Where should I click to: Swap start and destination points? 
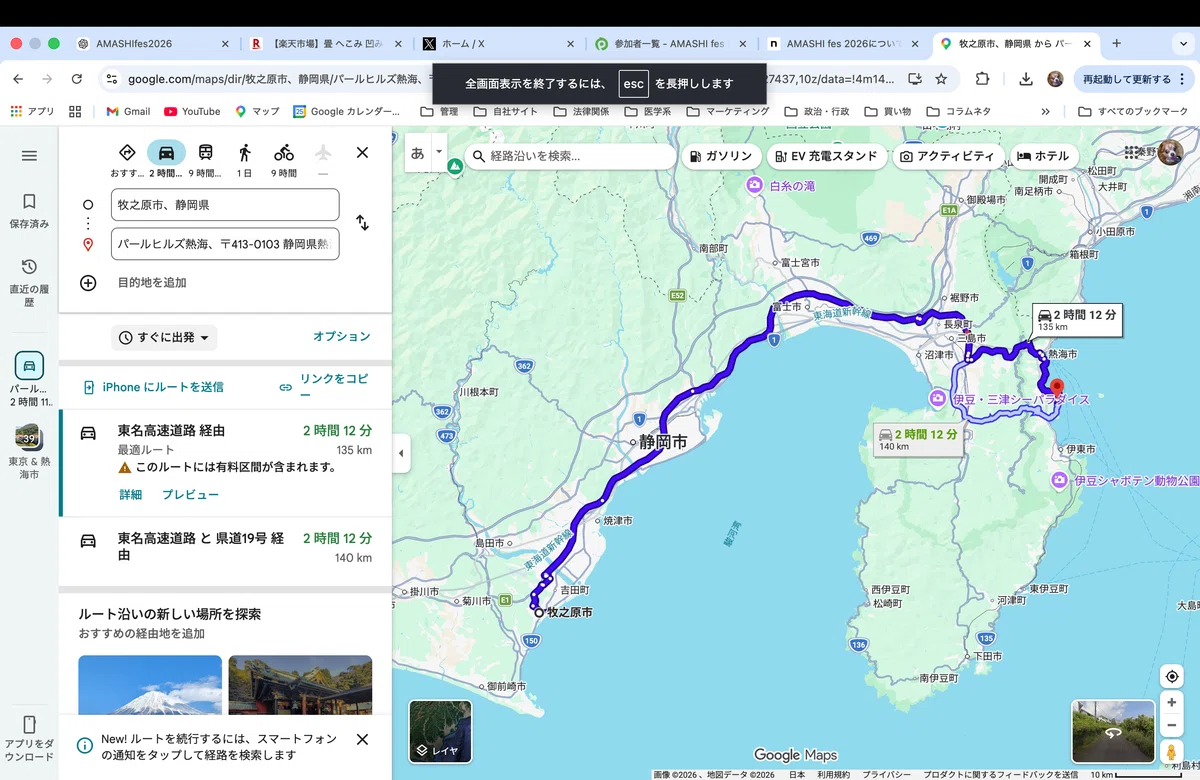pos(362,223)
